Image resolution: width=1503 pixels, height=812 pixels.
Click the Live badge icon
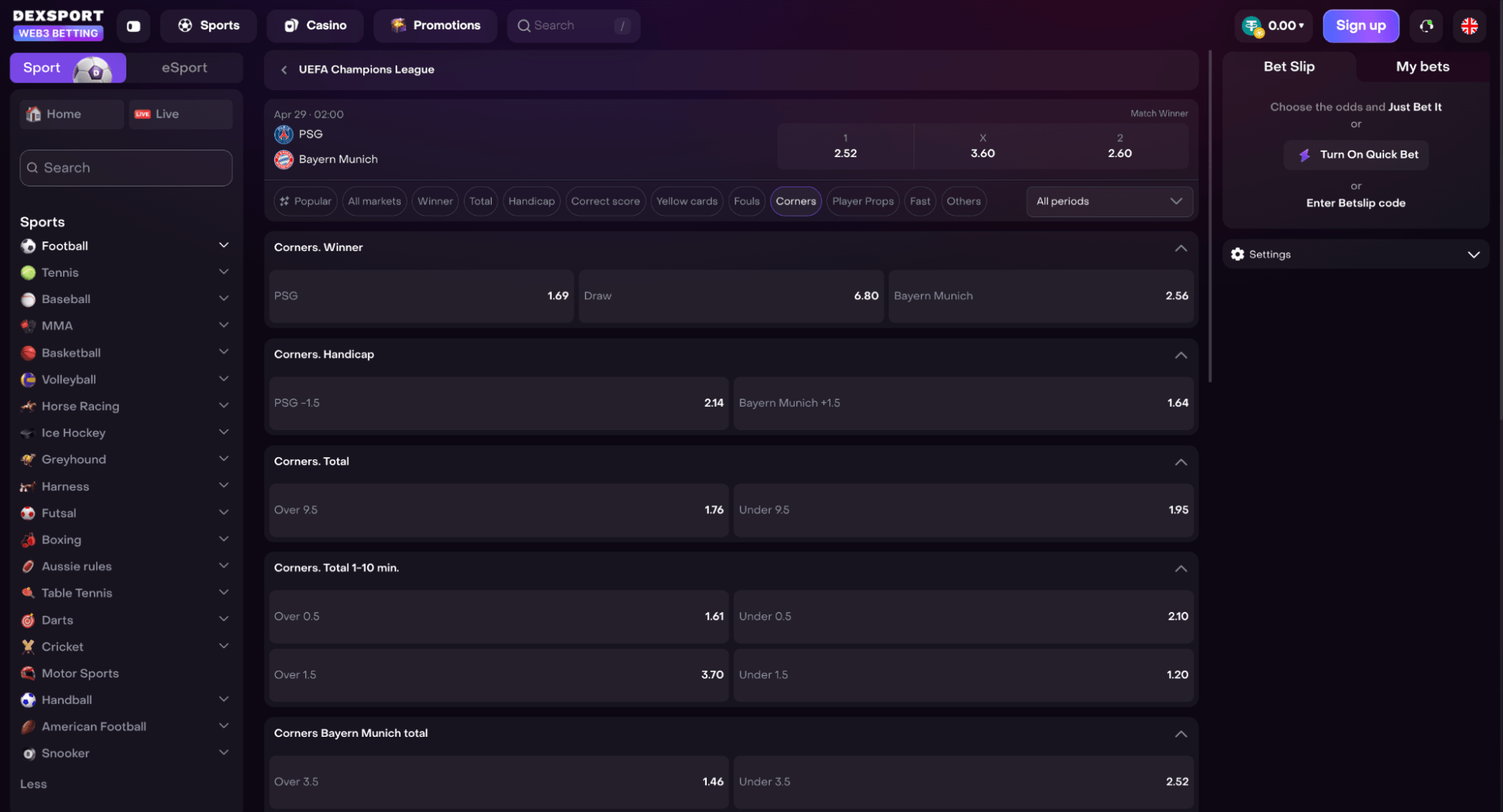pos(142,114)
